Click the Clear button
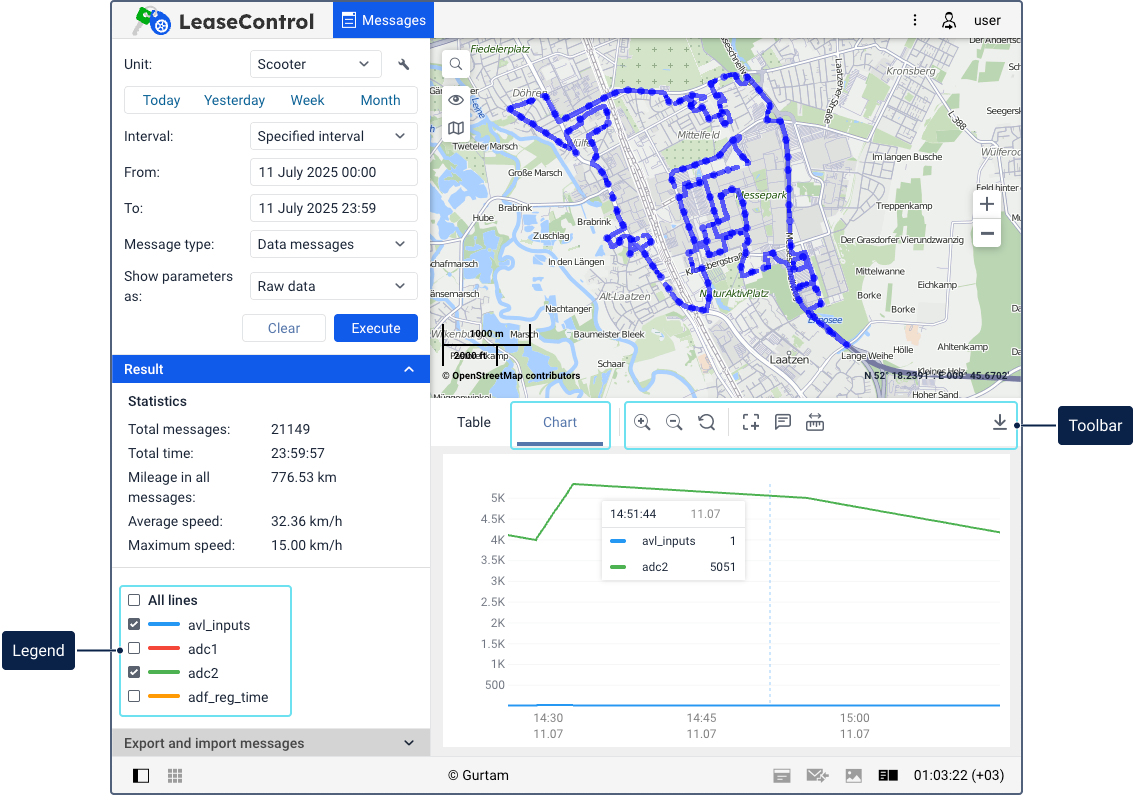Image resolution: width=1135 pixels, height=795 pixels. click(x=284, y=328)
